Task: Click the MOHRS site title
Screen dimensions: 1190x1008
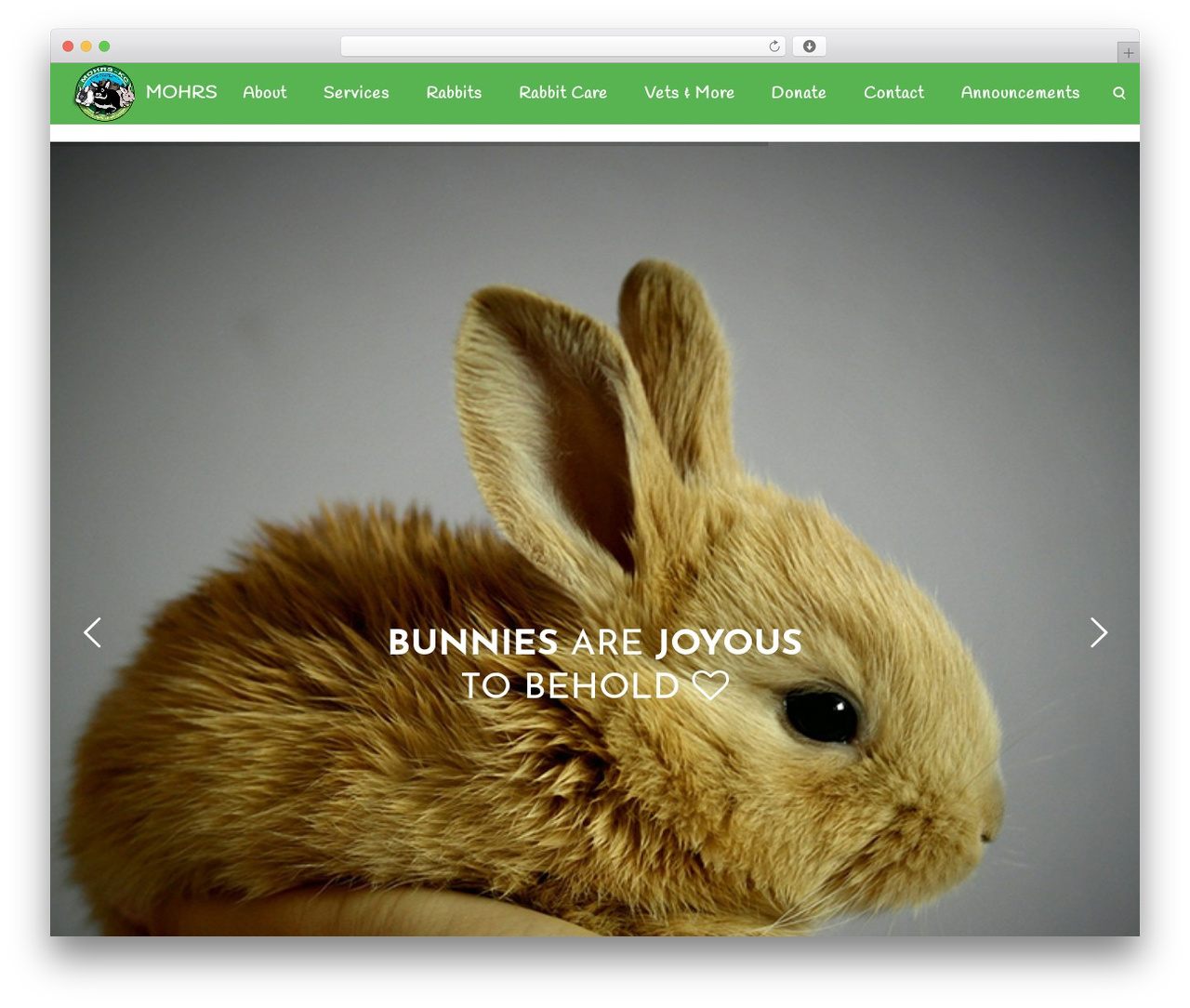Action: click(181, 92)
